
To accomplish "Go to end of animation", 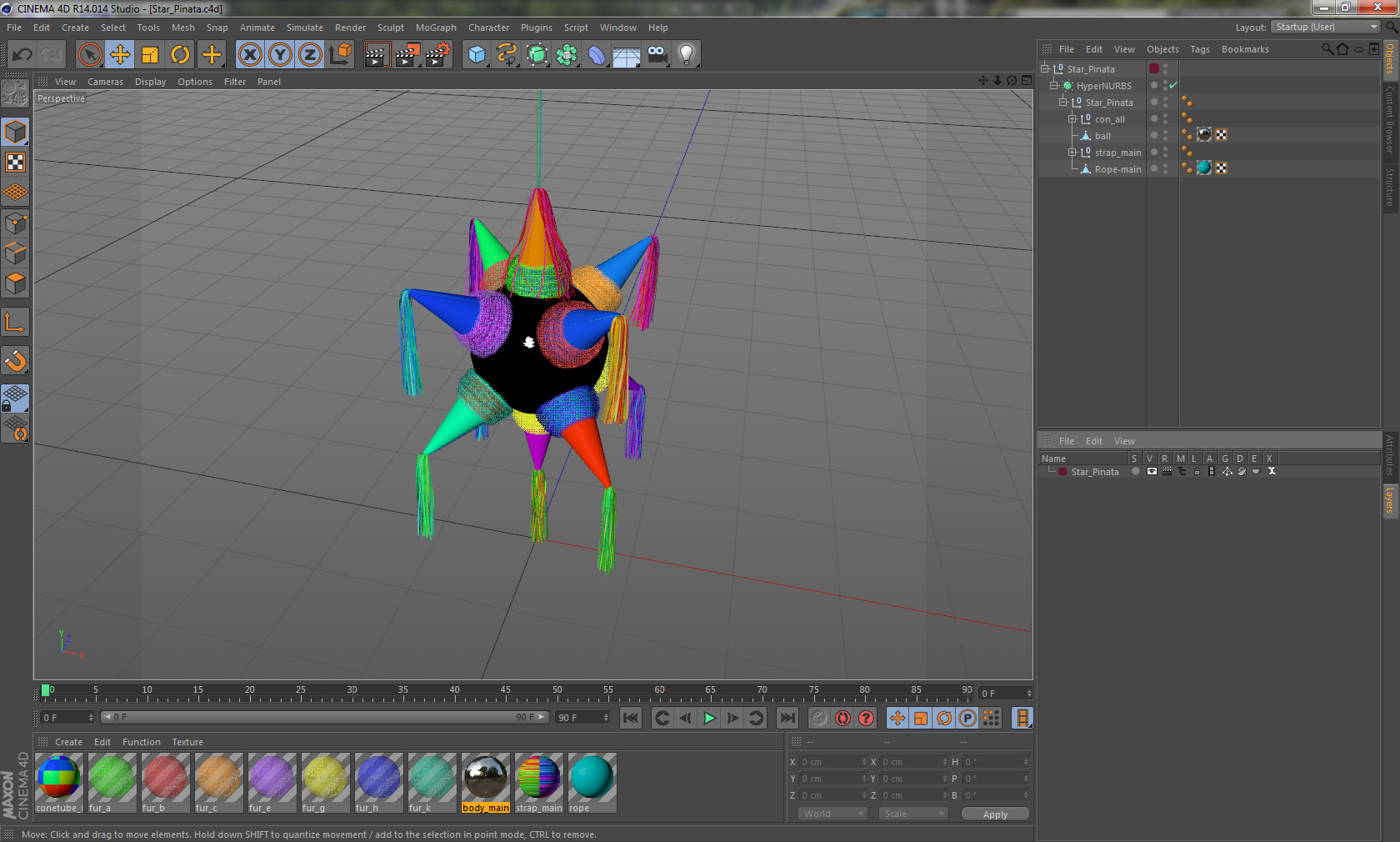I will 787,718.
